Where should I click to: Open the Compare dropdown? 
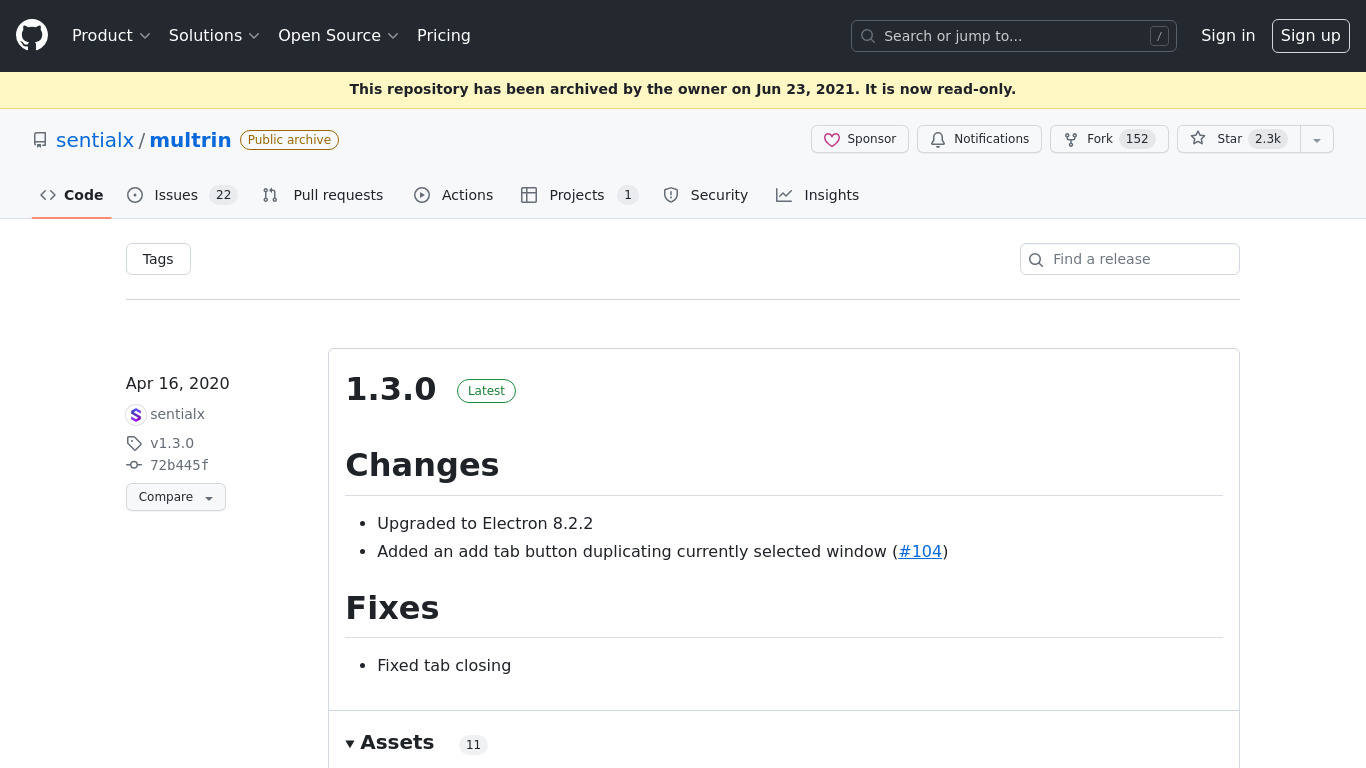(x=176, y=497)
